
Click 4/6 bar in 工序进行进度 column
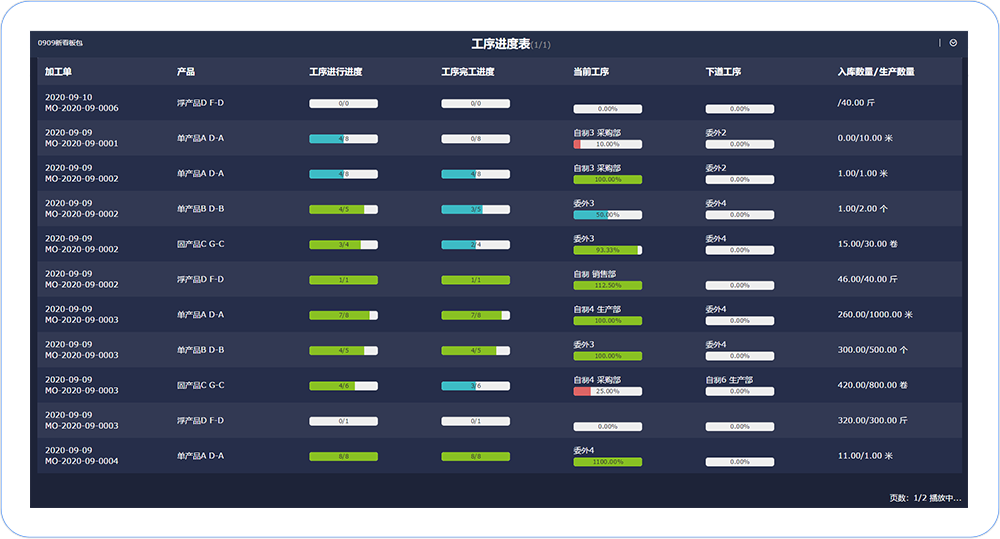pos(344,386)
